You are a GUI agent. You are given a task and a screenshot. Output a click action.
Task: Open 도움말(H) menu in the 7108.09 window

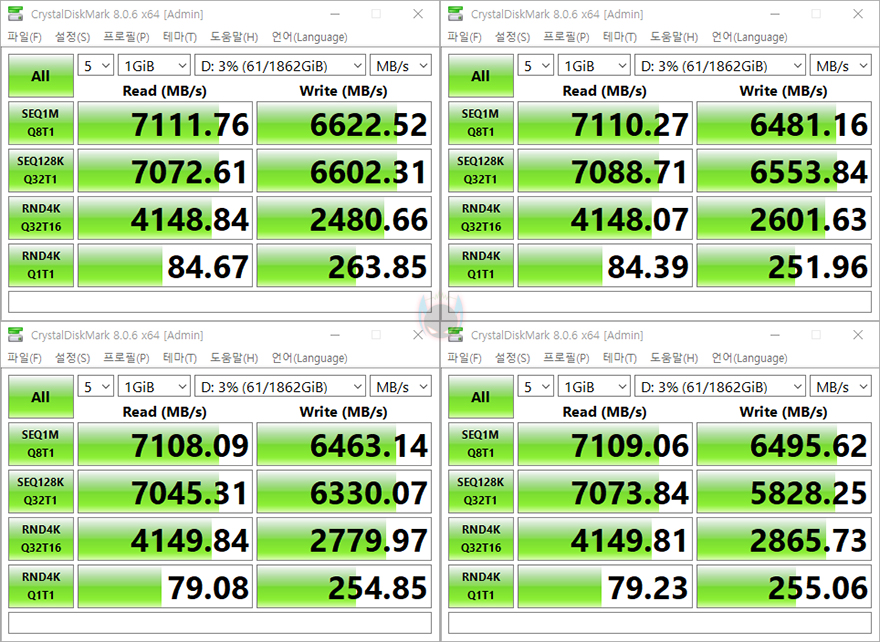(234, 358)
